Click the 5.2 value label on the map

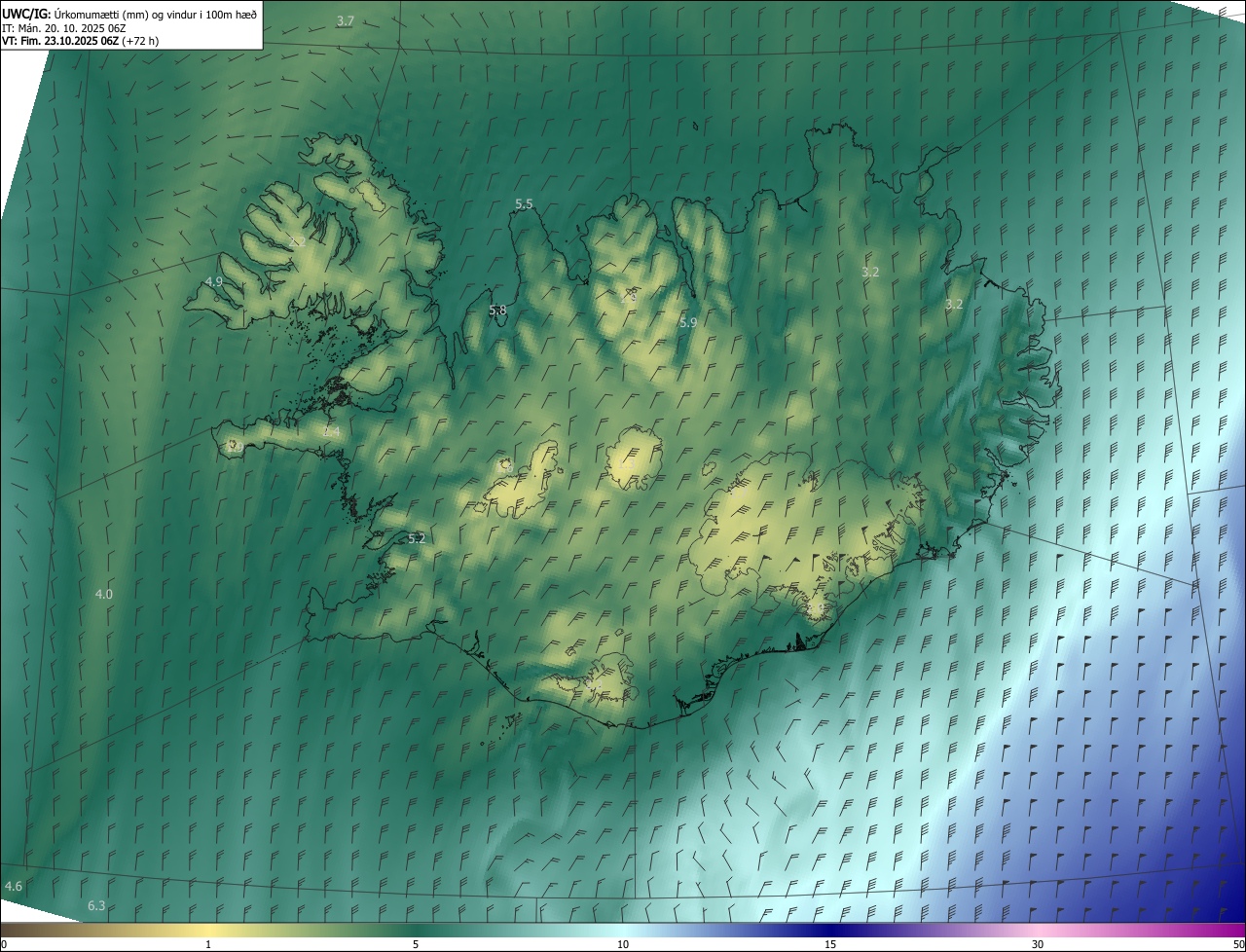417,538
